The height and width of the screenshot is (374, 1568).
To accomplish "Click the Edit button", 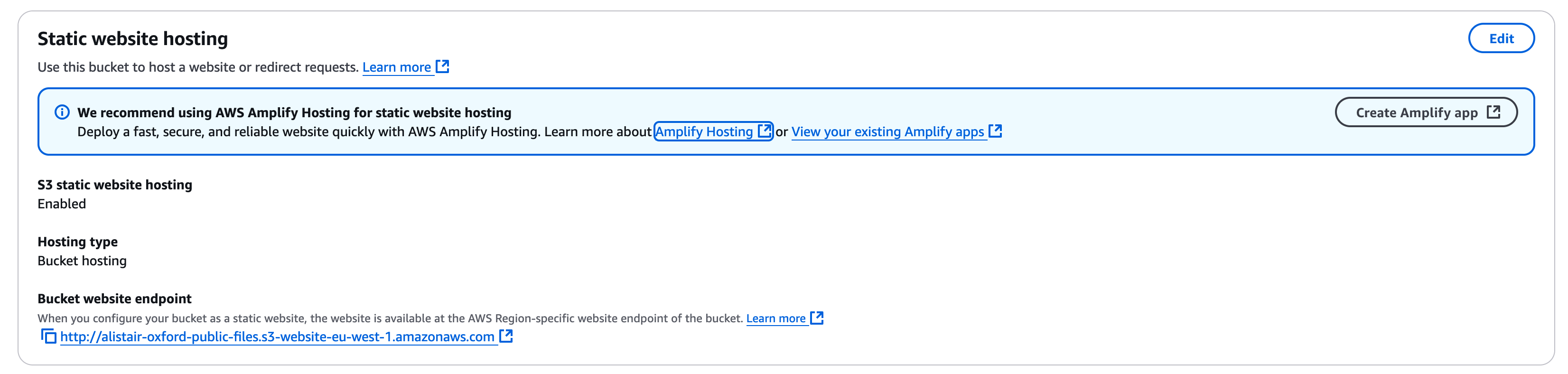I will pyautogui.click(x=1502, y=38).
